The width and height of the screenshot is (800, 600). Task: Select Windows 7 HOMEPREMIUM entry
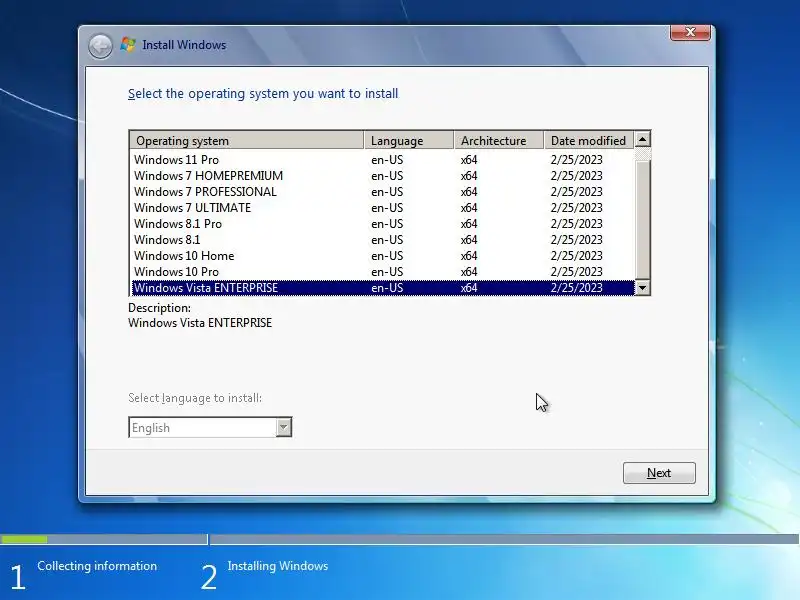point(383,176)
